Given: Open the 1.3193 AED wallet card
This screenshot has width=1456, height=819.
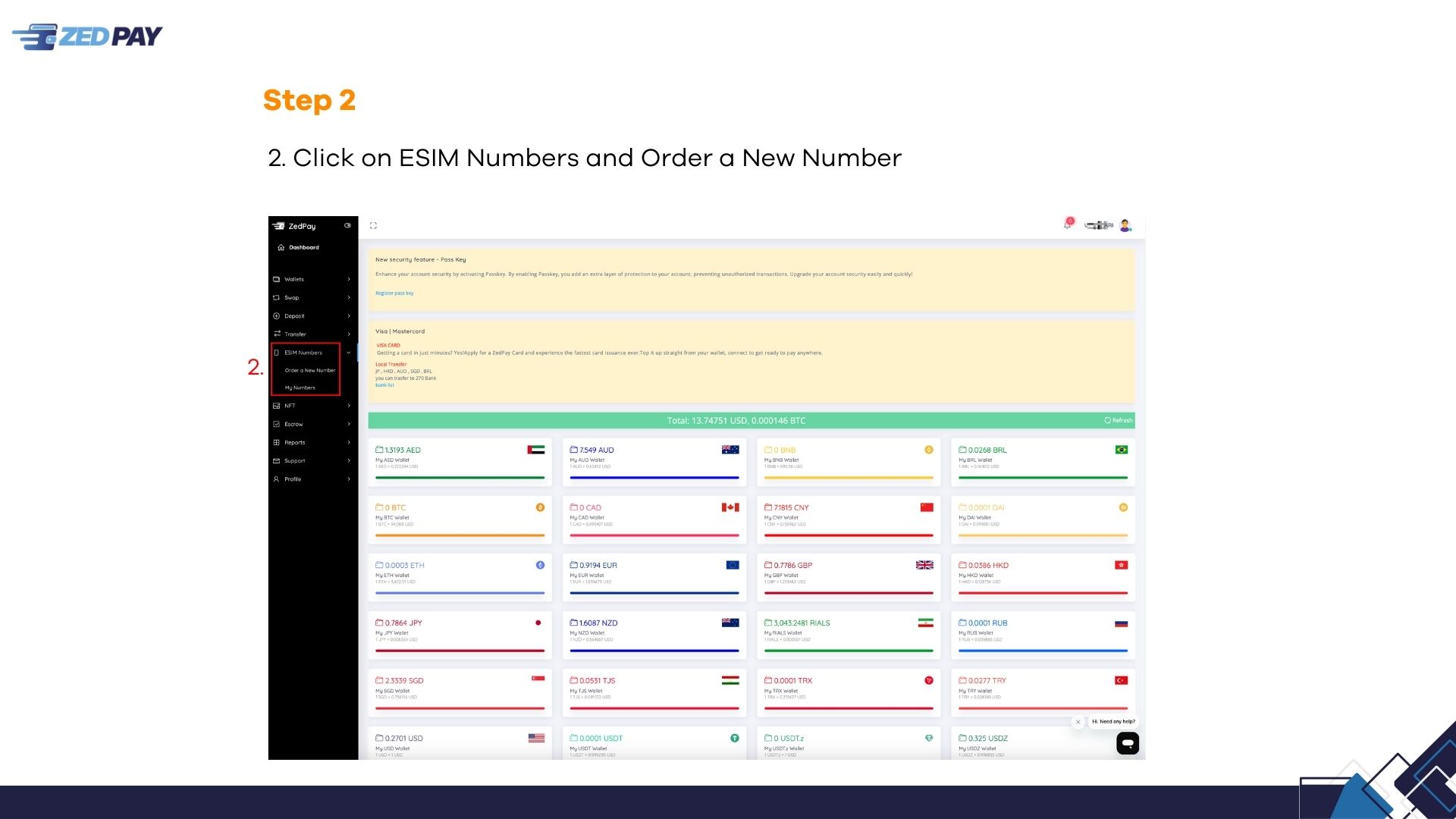Looking at the screenshot, I should (x=460, y=462).
